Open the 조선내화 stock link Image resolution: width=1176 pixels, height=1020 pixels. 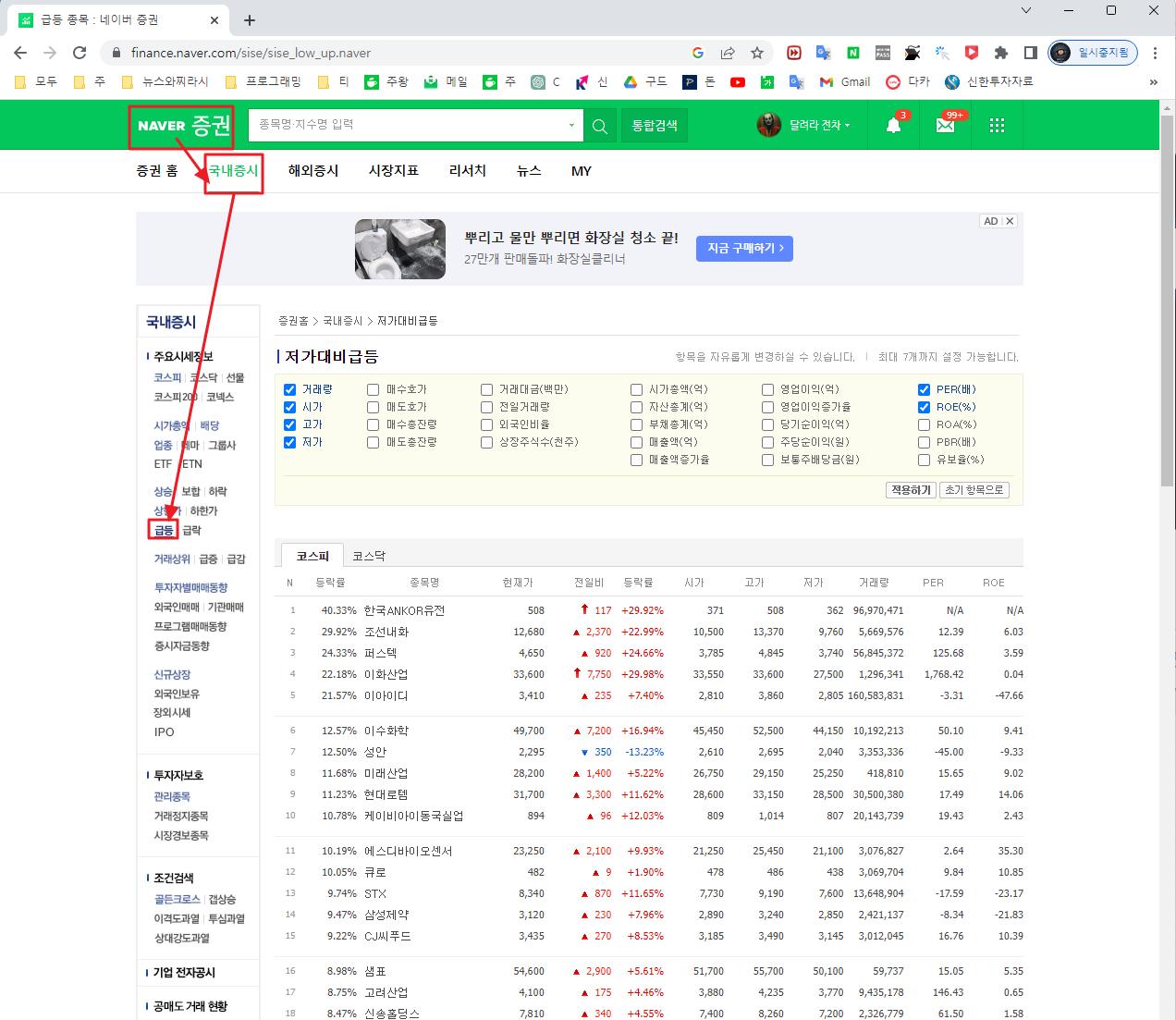386,632
